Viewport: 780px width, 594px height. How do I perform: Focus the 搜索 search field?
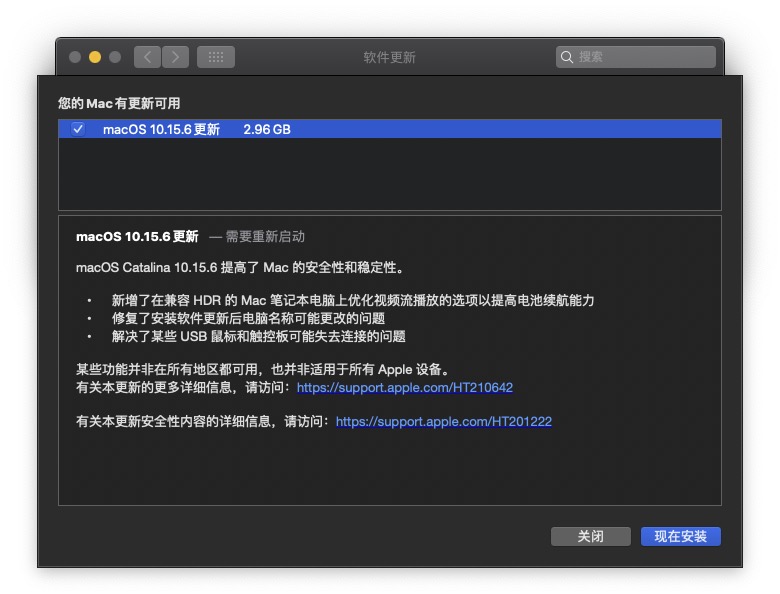tap(640, 57)
